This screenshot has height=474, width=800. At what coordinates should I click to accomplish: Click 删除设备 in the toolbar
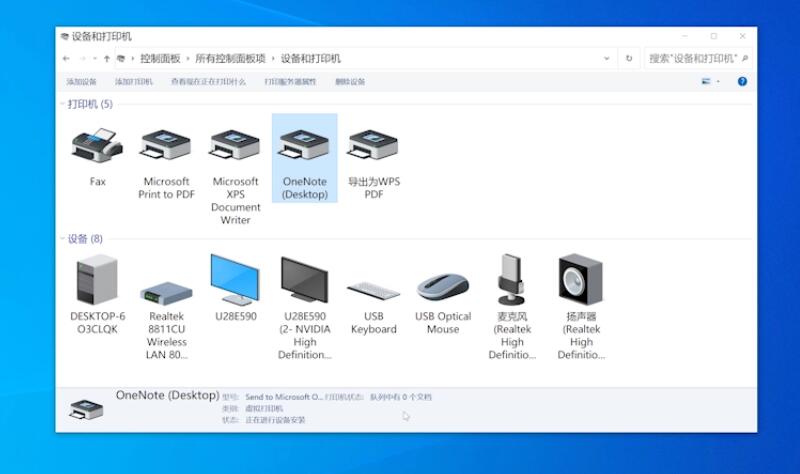(x=350, y=82)
